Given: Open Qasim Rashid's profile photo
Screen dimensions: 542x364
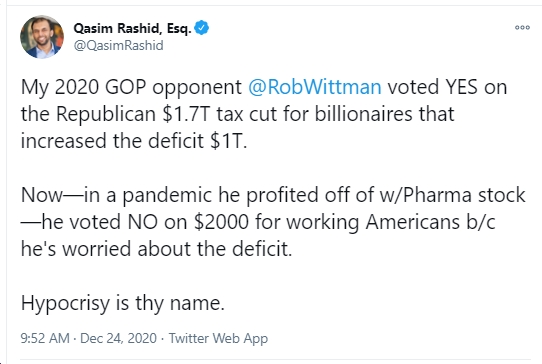Looking at the screenshot, I should tap(42, 37).
